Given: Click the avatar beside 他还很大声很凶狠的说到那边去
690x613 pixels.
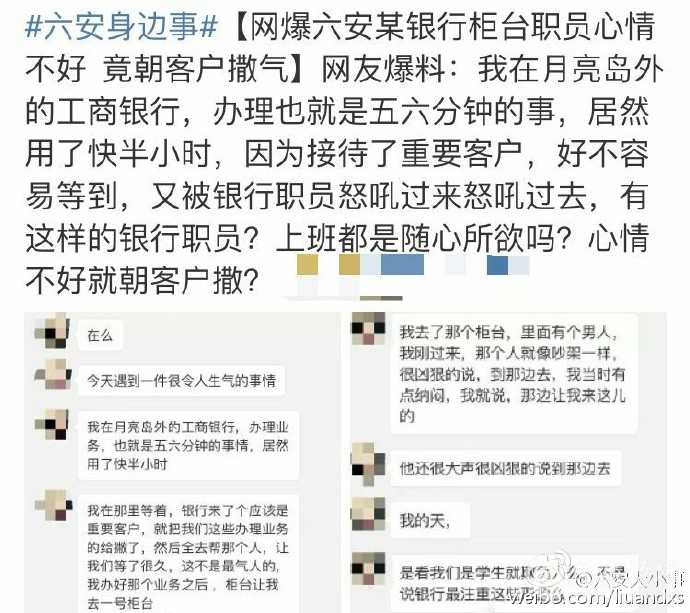Looking at the screenshot, I should [x=368, y=464].
